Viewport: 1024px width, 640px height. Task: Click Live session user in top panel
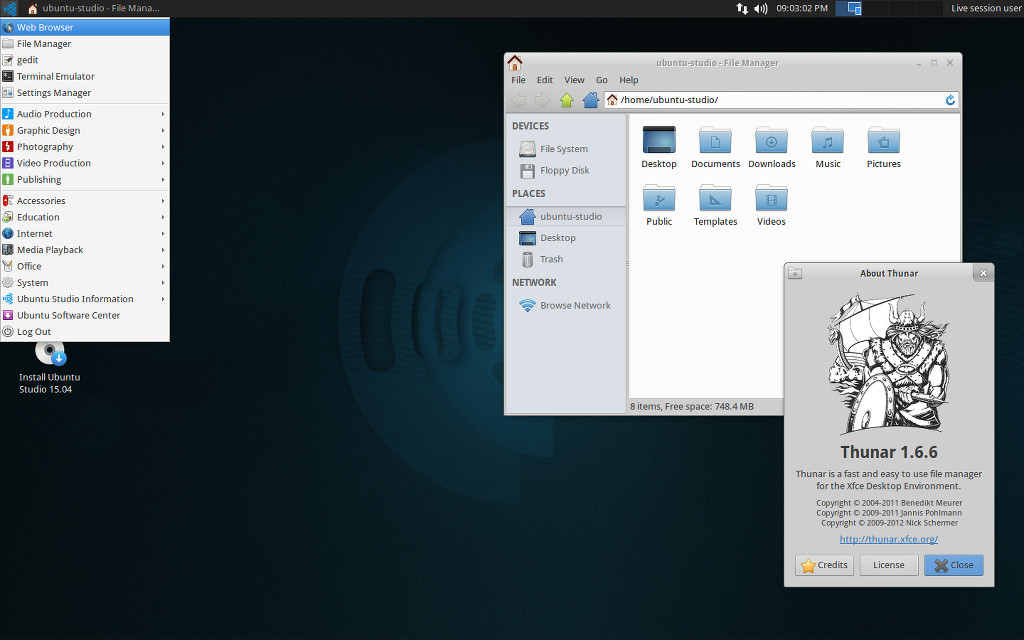(985, 8)
